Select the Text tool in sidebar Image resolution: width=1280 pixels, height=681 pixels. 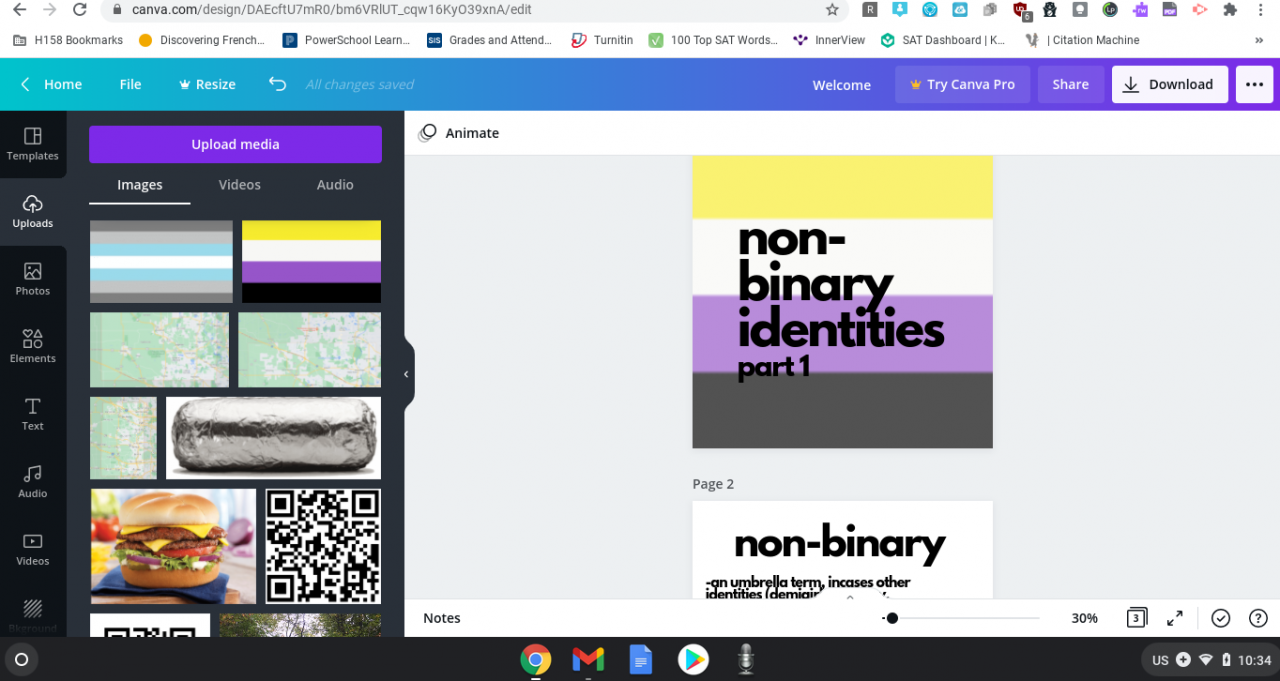tap(33, 413)
